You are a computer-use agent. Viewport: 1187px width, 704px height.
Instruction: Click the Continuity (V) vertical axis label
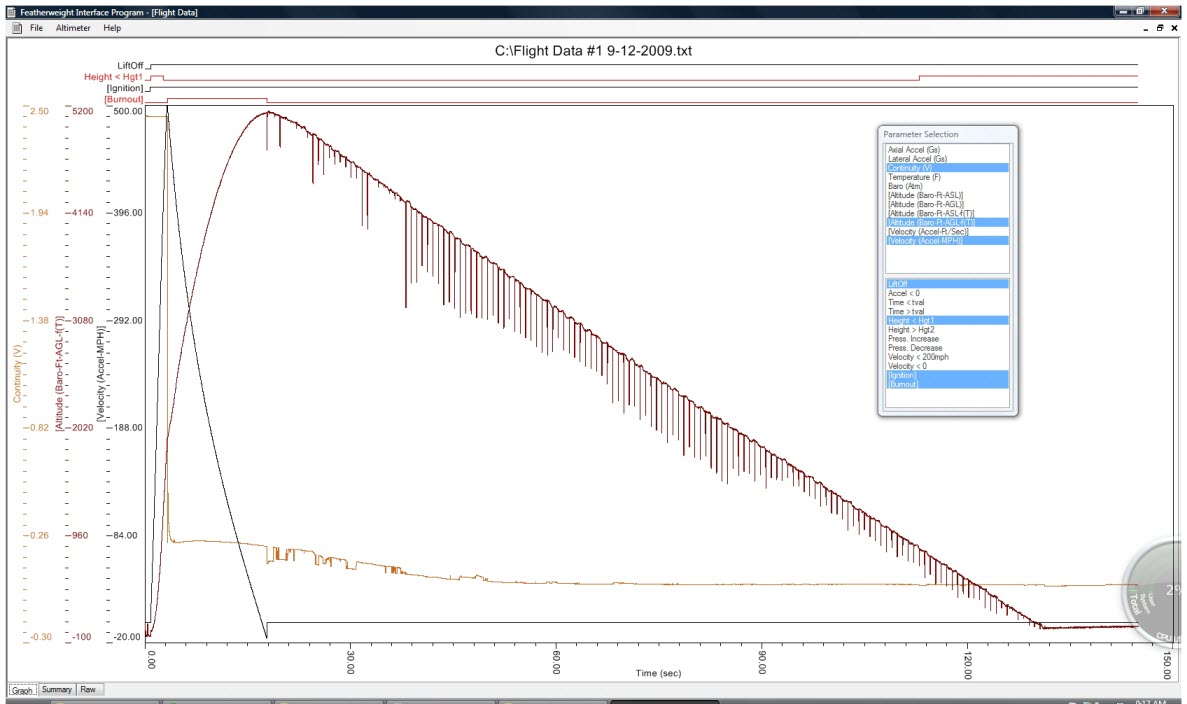pyautogui.click(x=17, y=373)
